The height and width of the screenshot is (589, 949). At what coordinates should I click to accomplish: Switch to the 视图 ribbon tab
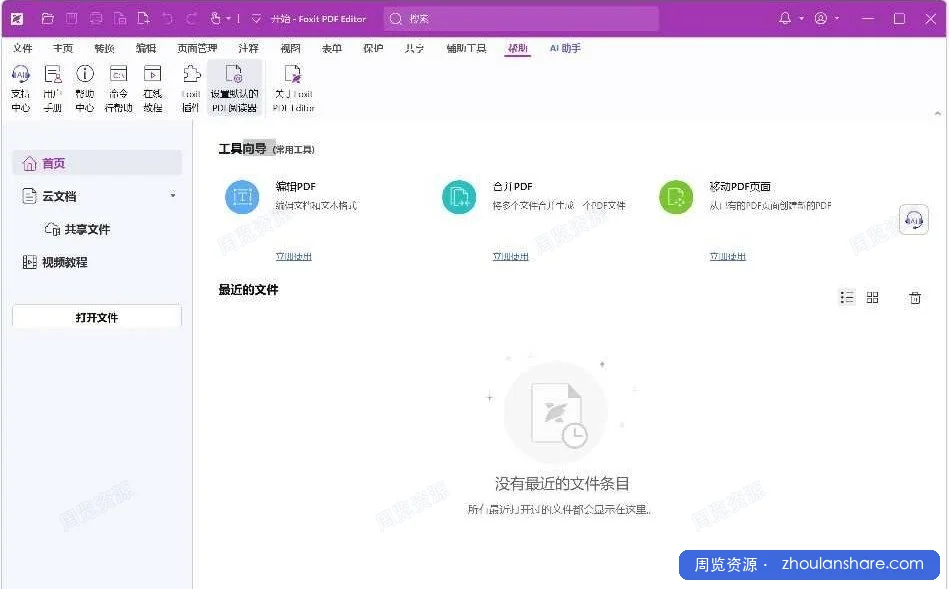291,48
